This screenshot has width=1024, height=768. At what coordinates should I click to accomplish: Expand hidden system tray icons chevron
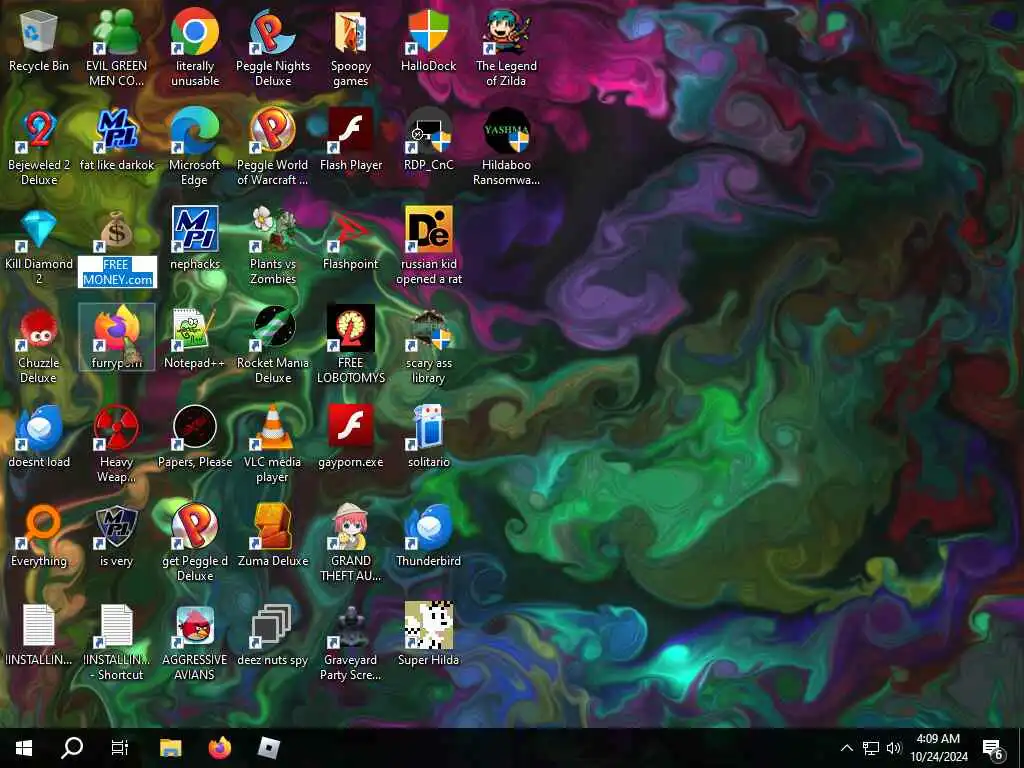pos(846,748)
